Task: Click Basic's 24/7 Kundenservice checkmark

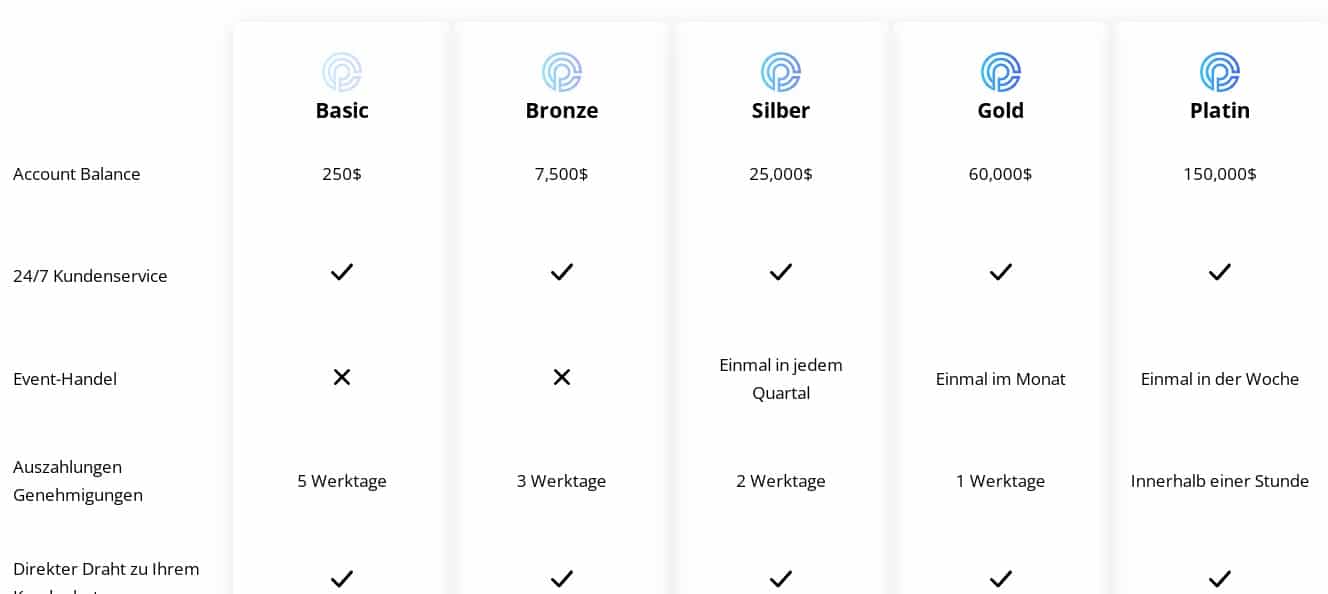Action: 342,272
